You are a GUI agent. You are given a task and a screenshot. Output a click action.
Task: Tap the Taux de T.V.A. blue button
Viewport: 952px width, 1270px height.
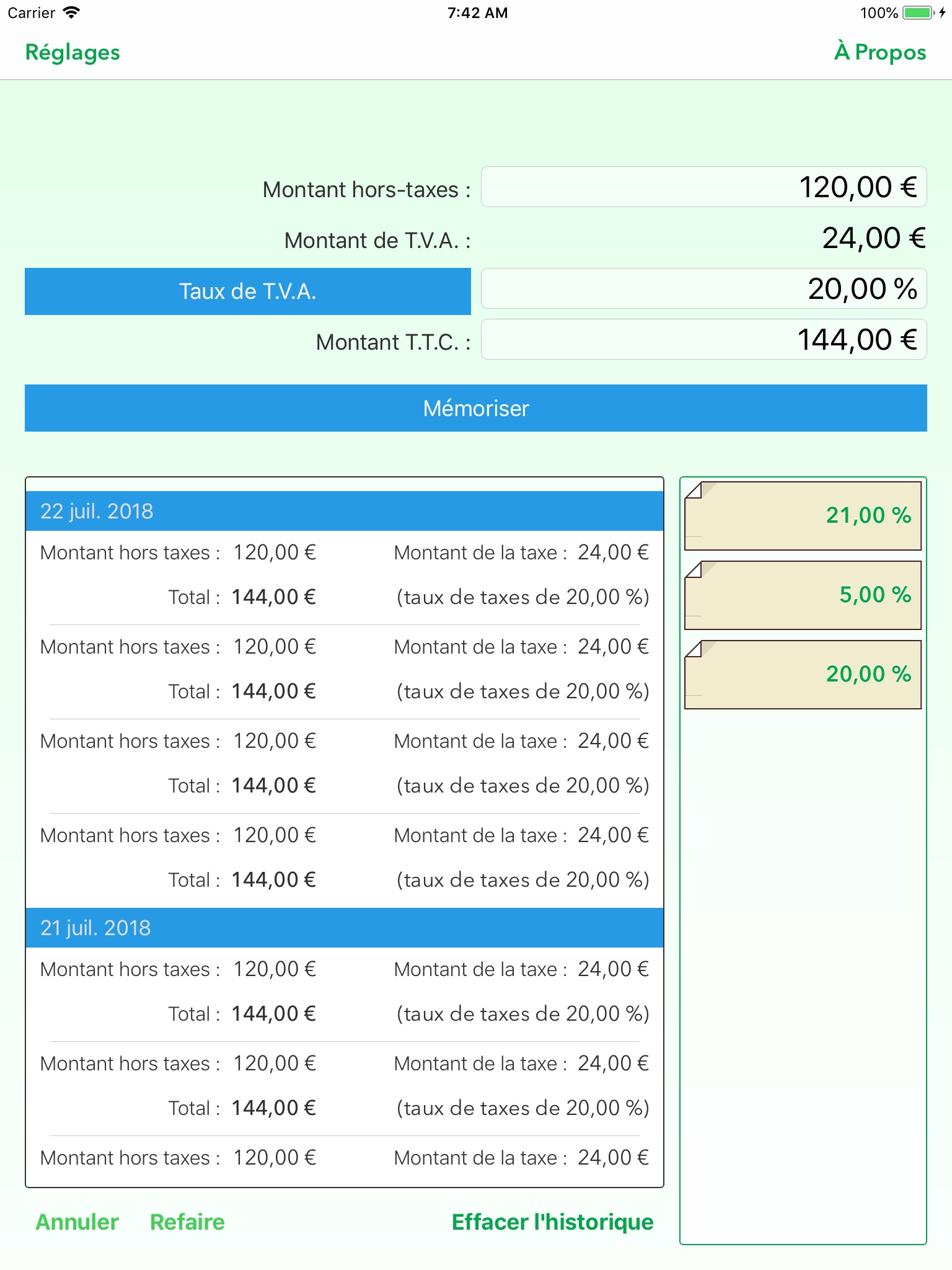click(248, 291)
